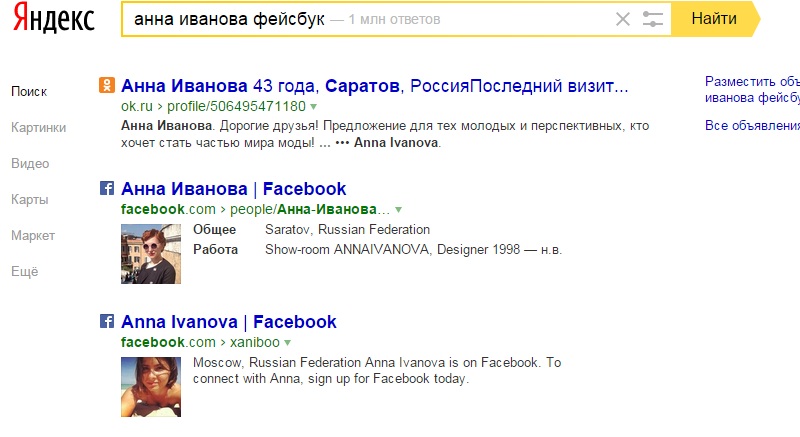Click Разместить объявление link on the right

coord(753,90)
